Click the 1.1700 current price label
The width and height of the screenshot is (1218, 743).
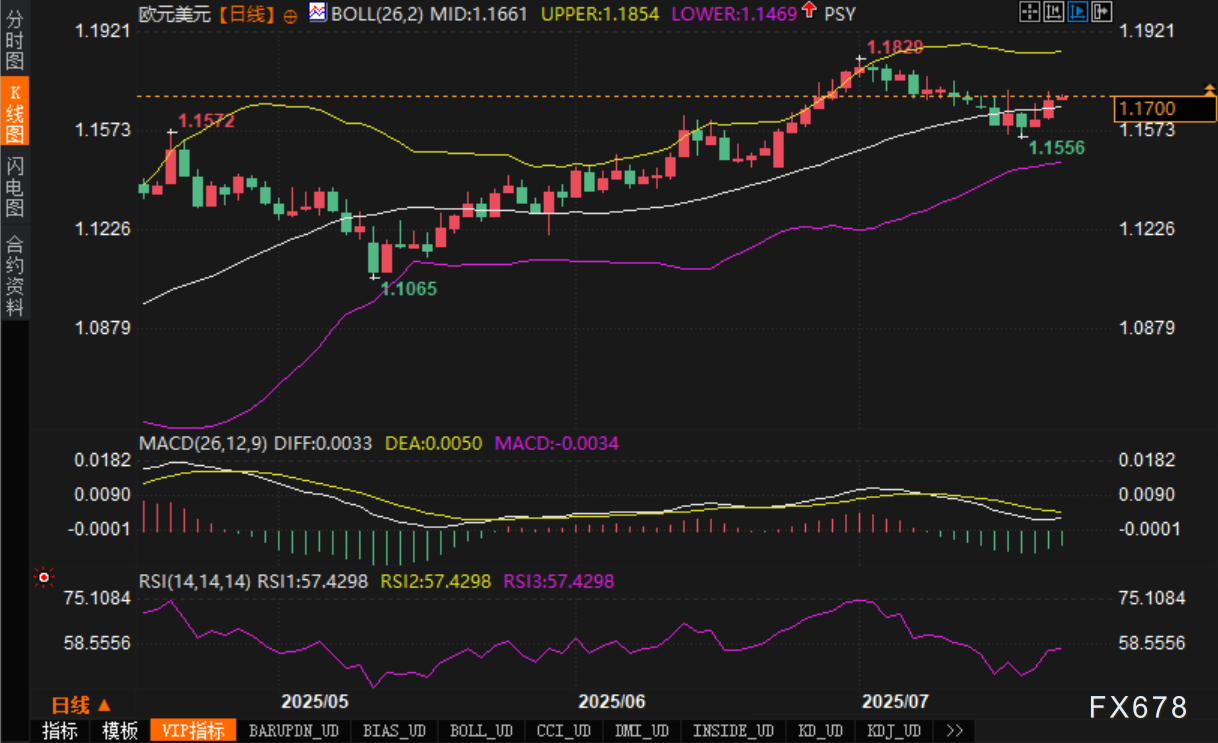tap(1148, 108)
